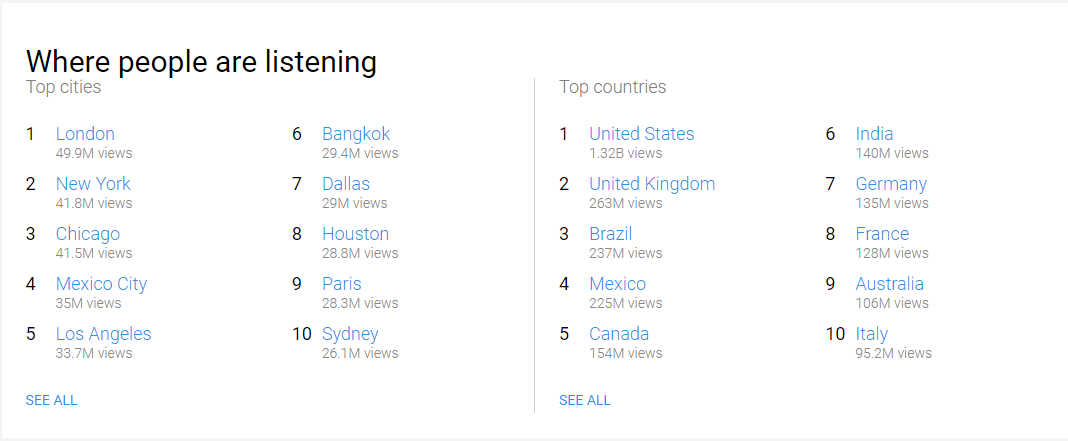This screenshot has height=441, width=1068.
Task: Select Canada in top countries
Action: click(x=619, y=334)
